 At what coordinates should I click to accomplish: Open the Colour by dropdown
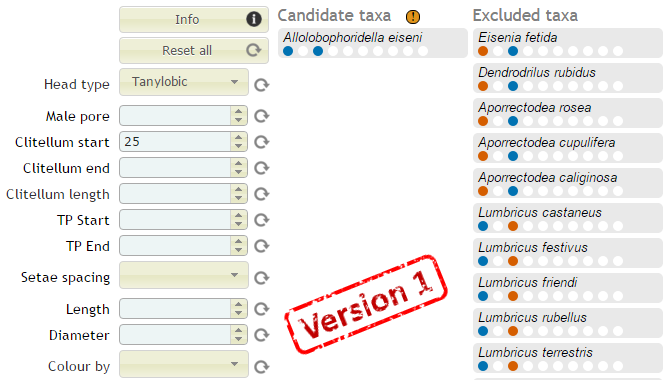184,364
